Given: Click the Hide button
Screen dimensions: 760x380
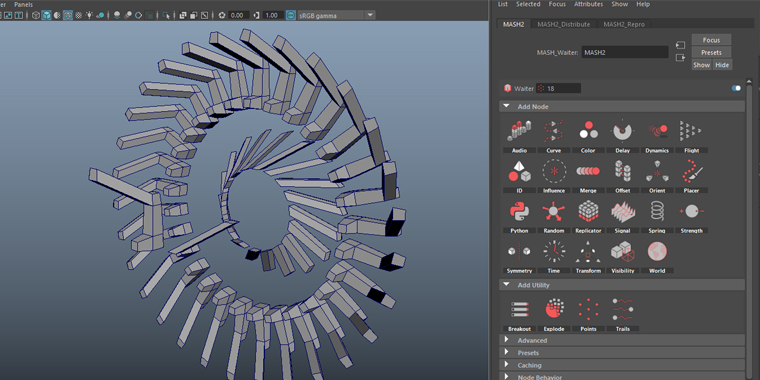Looking at the screenshot, I should [x=722, y=65].
